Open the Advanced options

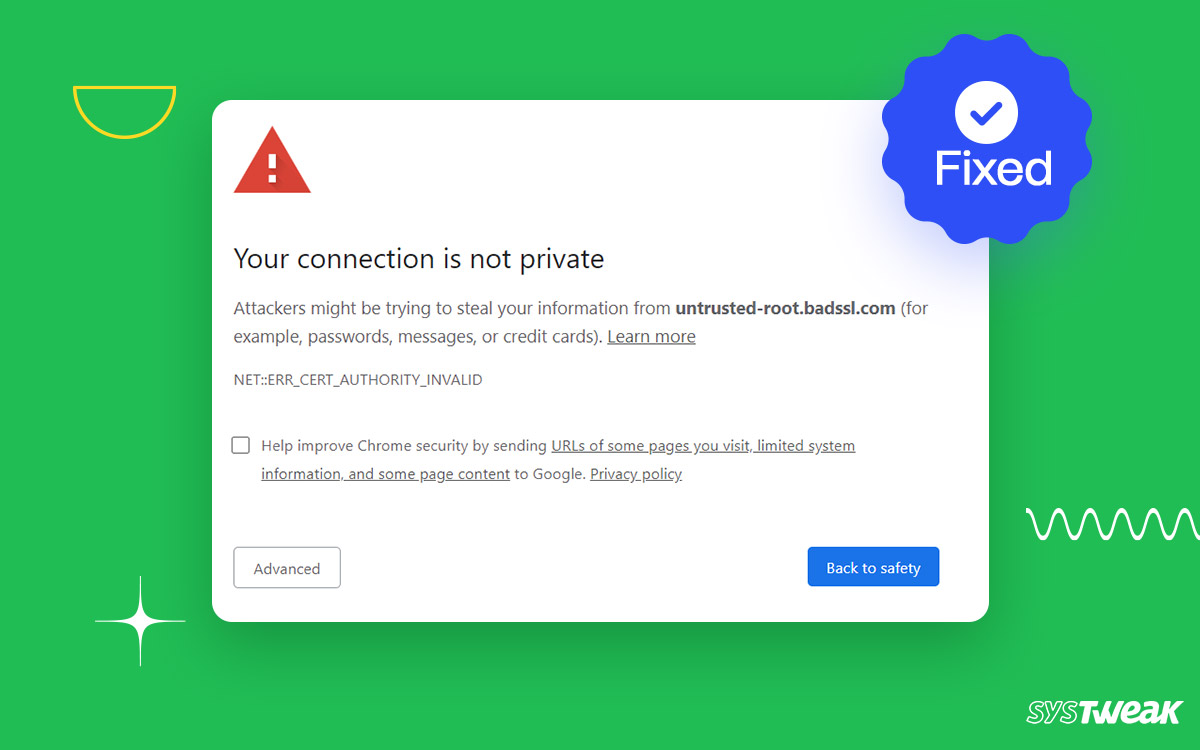(287, 567)
